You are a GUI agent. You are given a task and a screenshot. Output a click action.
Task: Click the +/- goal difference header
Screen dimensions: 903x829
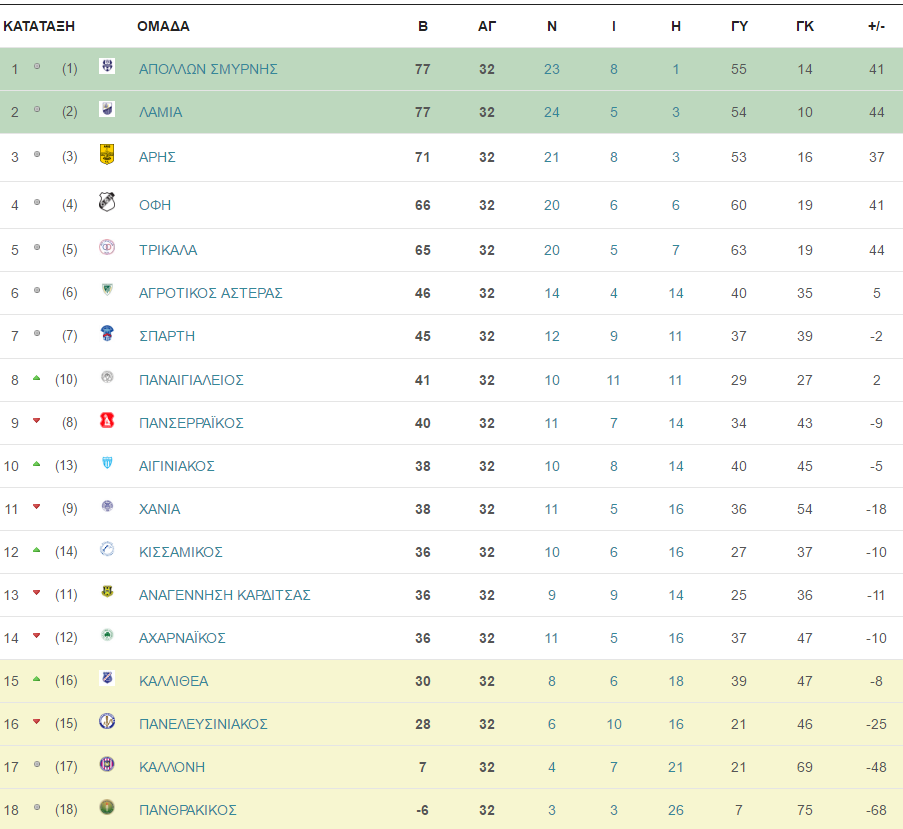[x=877, y=26]
